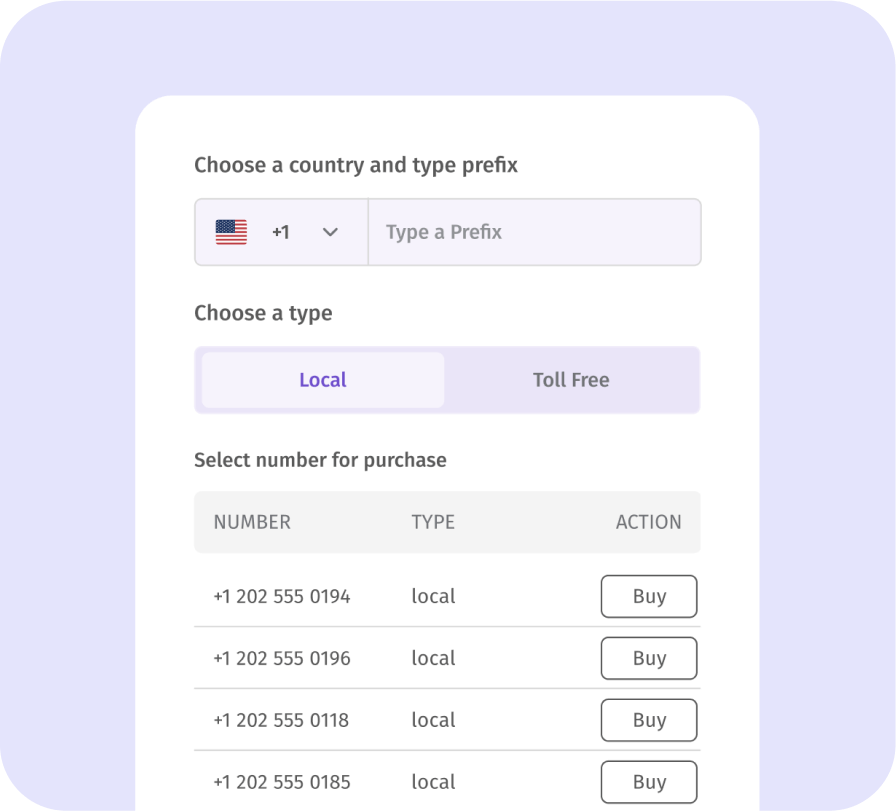Click the TYPE column header

click(x=433, y=522)
